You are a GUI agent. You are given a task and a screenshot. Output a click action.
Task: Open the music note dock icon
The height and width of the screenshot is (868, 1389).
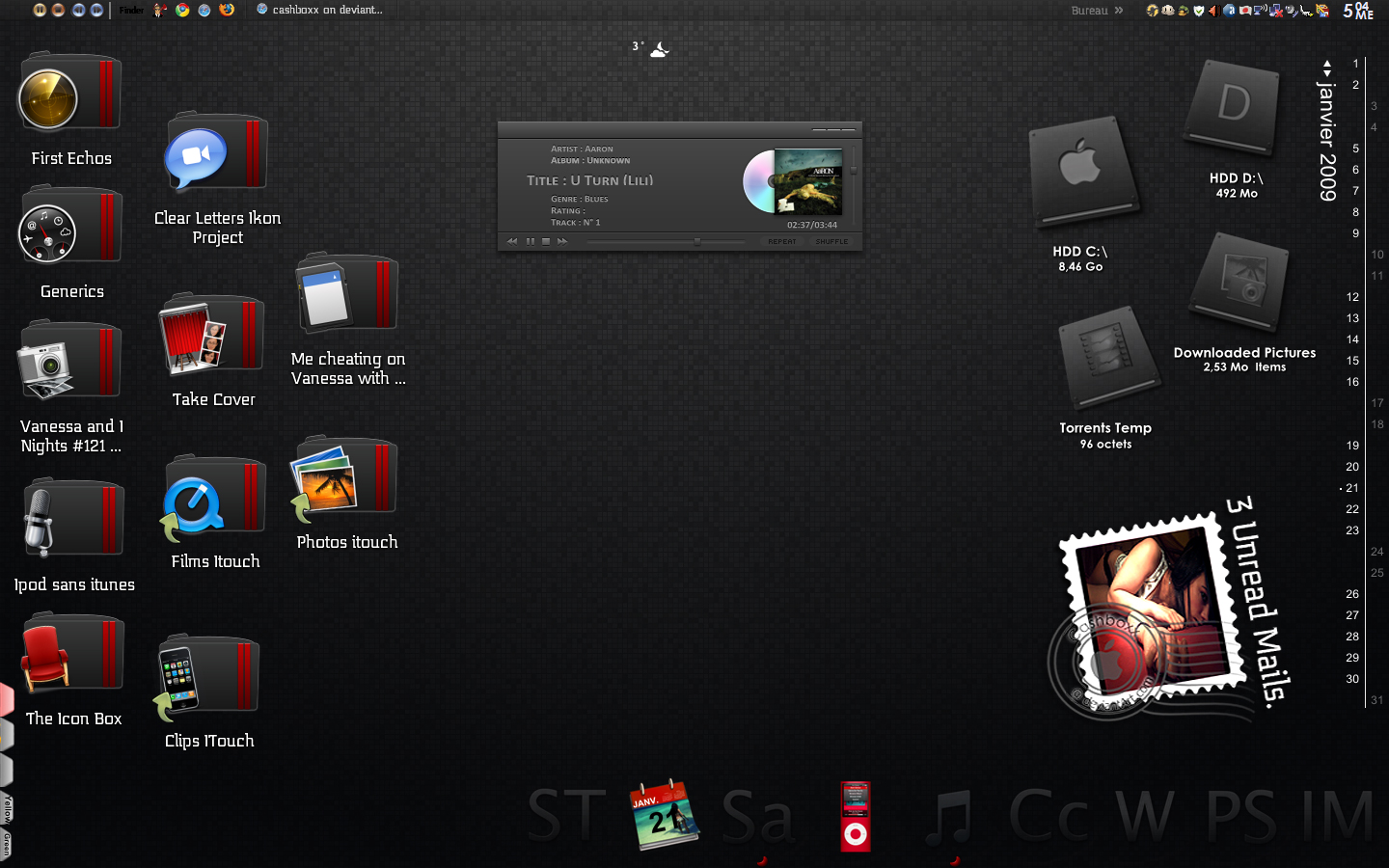[x=948, y=816]
